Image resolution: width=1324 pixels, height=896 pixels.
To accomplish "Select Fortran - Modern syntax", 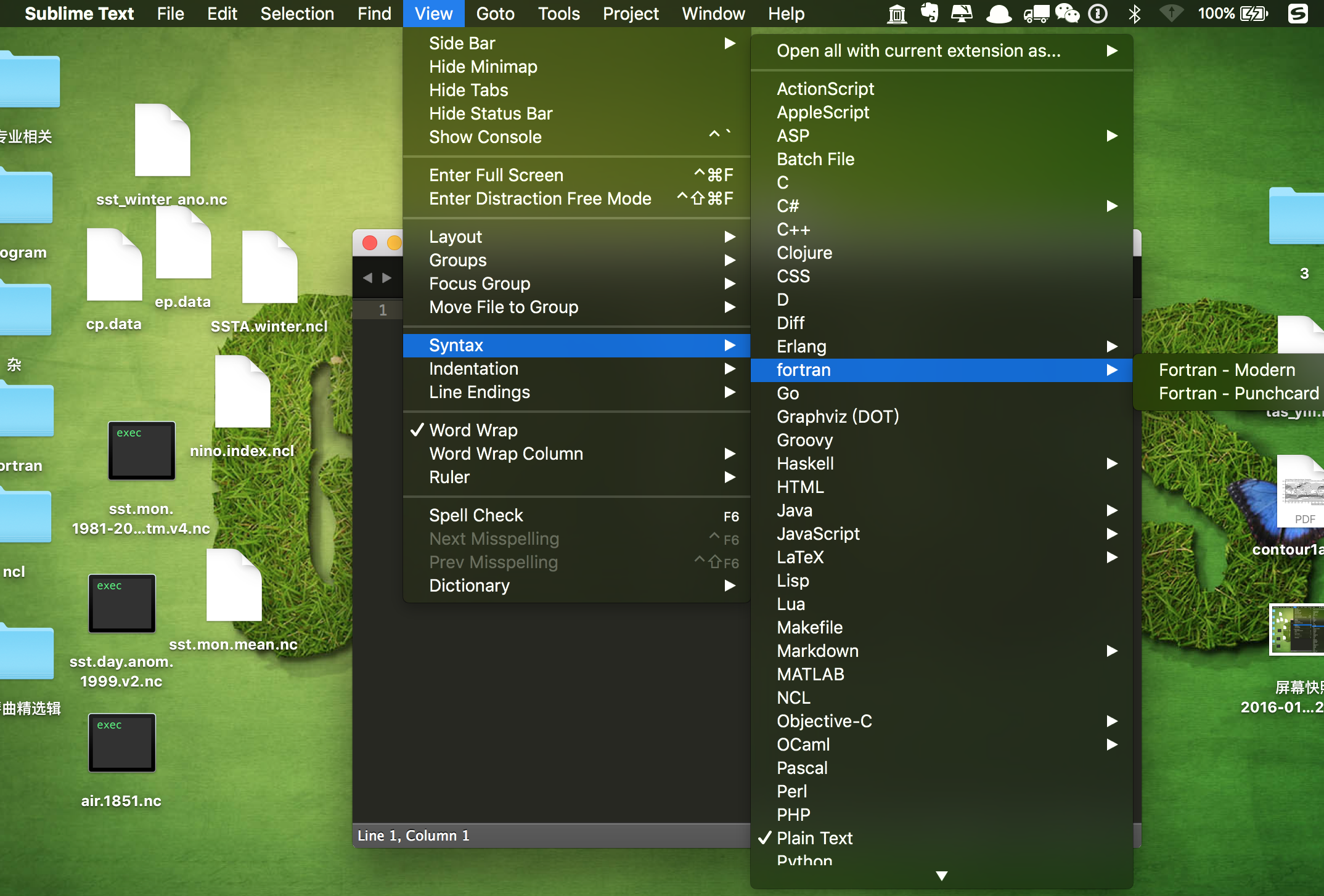I will point(1227,370).
